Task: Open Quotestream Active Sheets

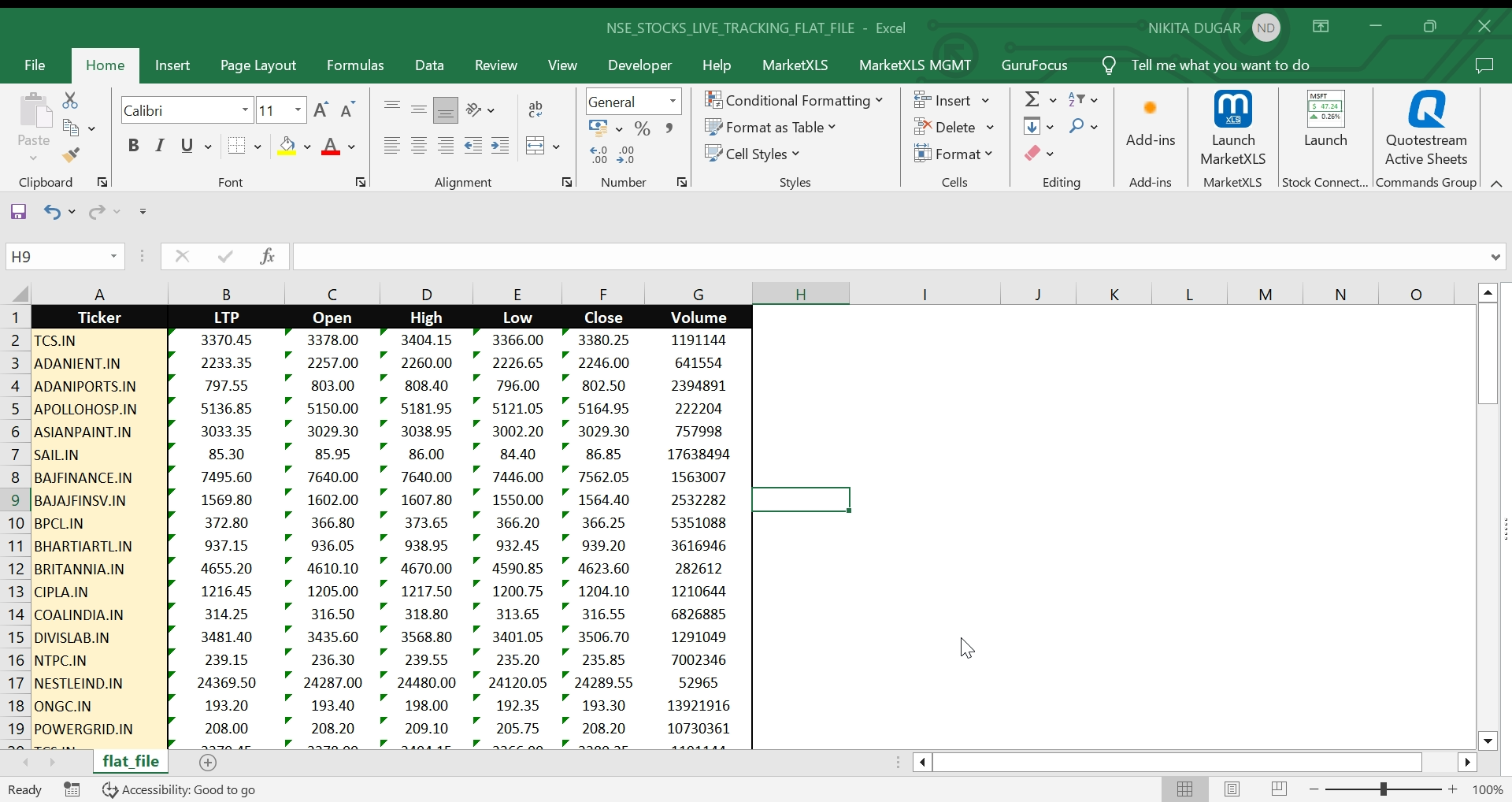Action: click(x=1426, y=128)
